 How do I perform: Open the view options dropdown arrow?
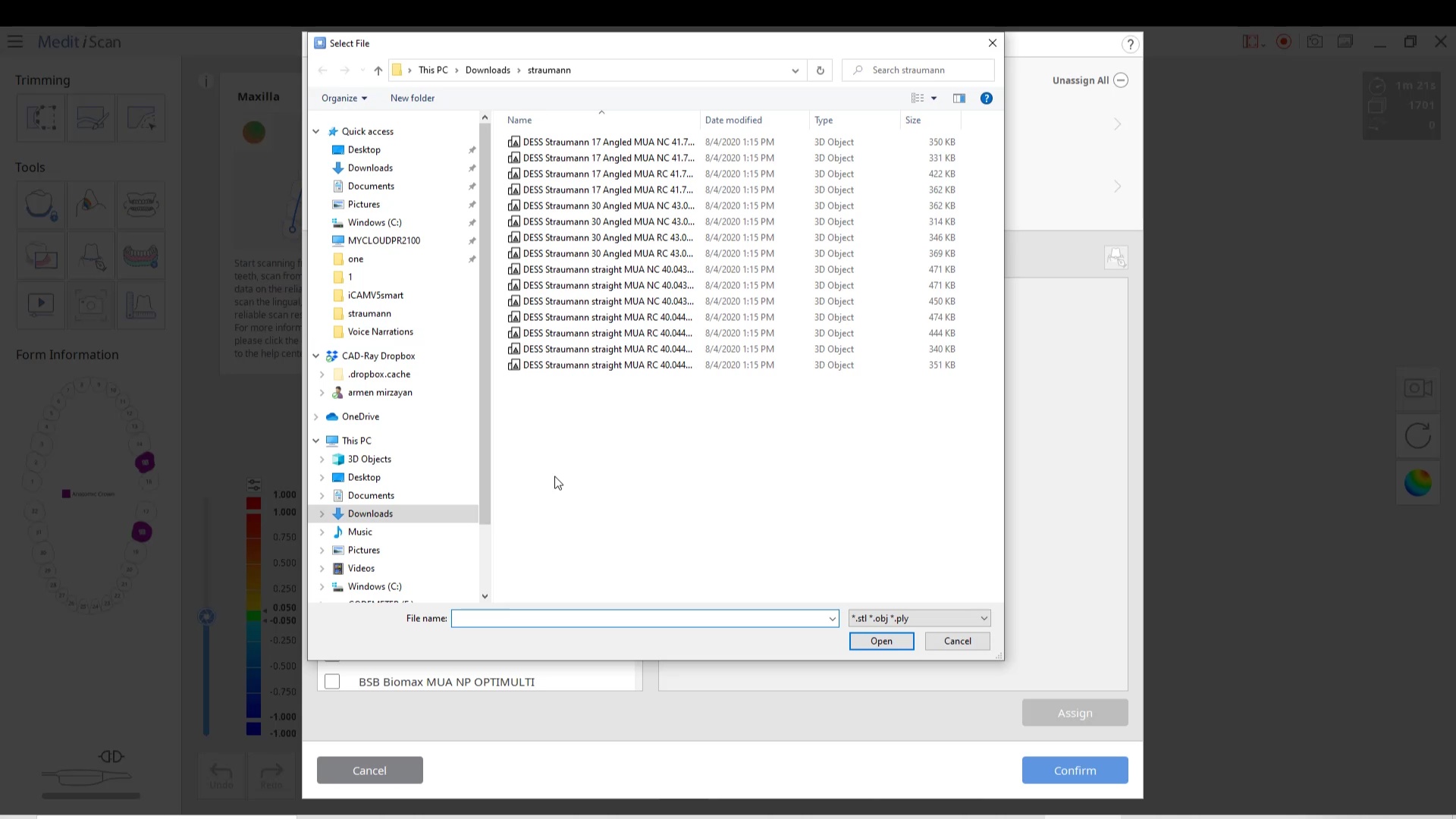(934, 99)
